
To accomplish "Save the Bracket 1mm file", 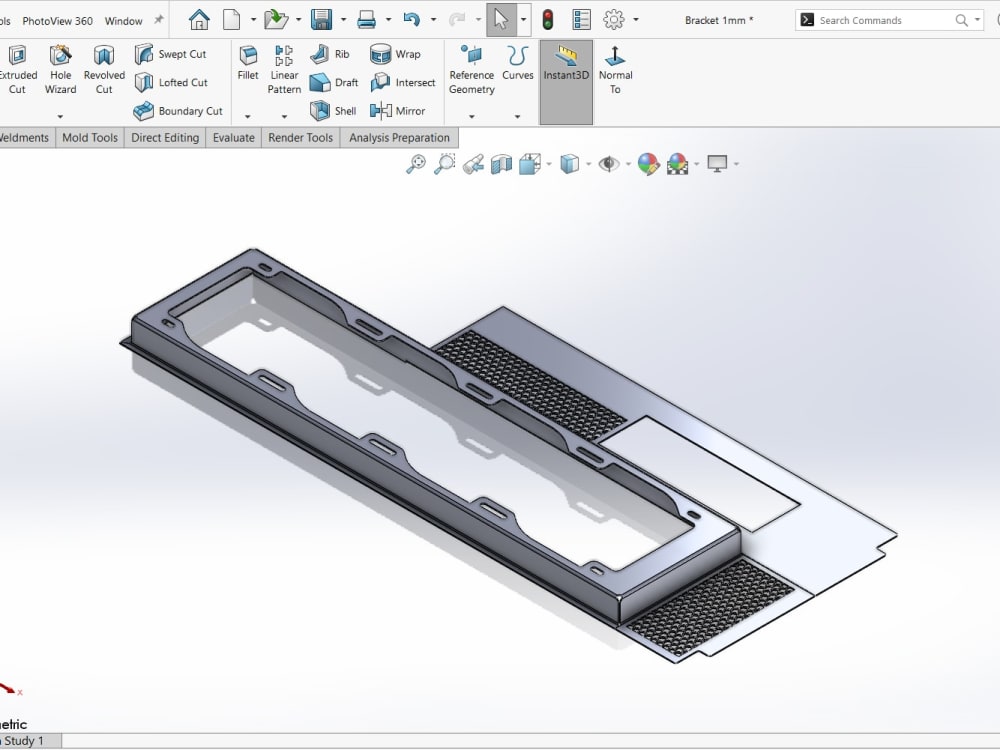I will pos(321,20).
